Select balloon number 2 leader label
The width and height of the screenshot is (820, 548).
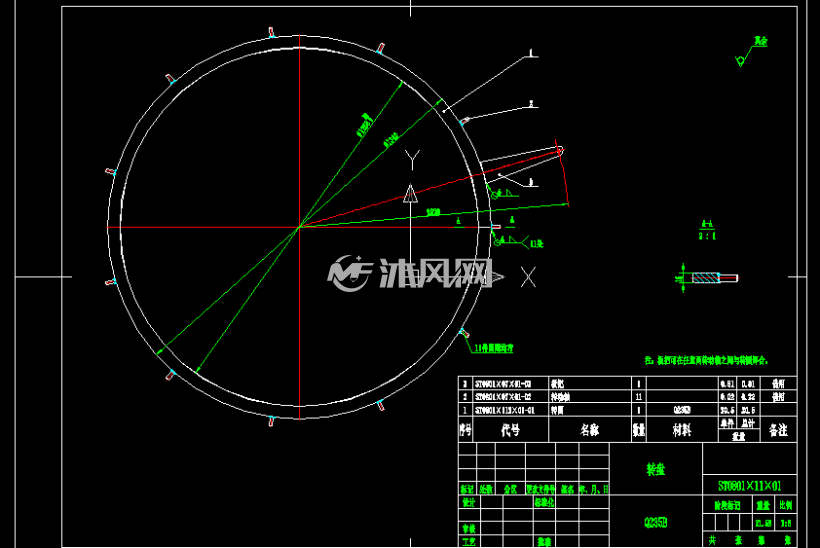[x=531, y=104]
